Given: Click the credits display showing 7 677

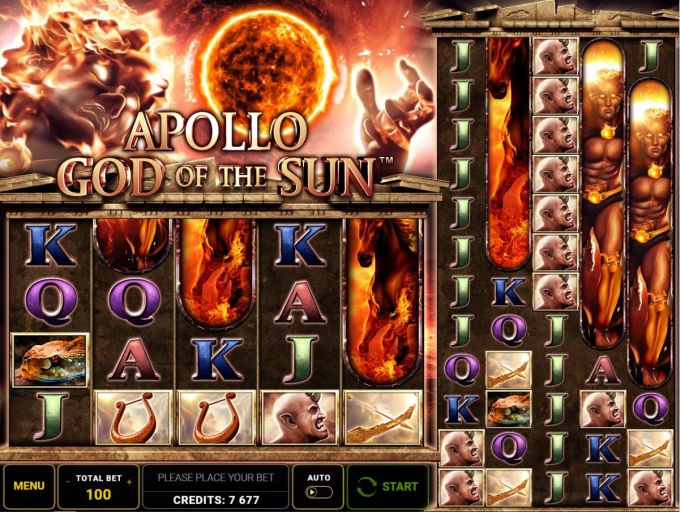Looking at the screenshot, I should pyautogui.click(x=216, y=500).
